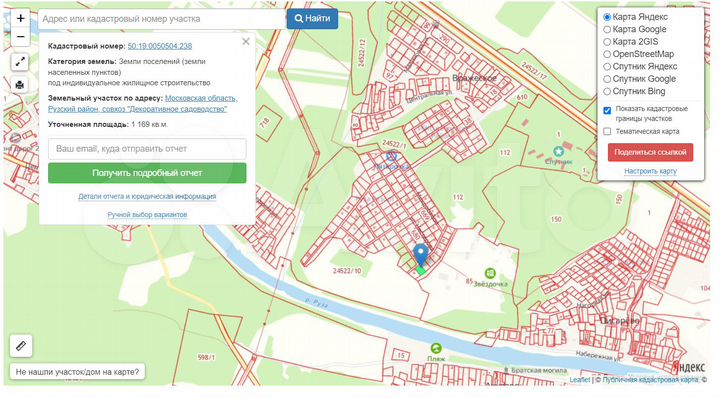
Task: Open Настроить карту link
Action: (x=650, y=171)
